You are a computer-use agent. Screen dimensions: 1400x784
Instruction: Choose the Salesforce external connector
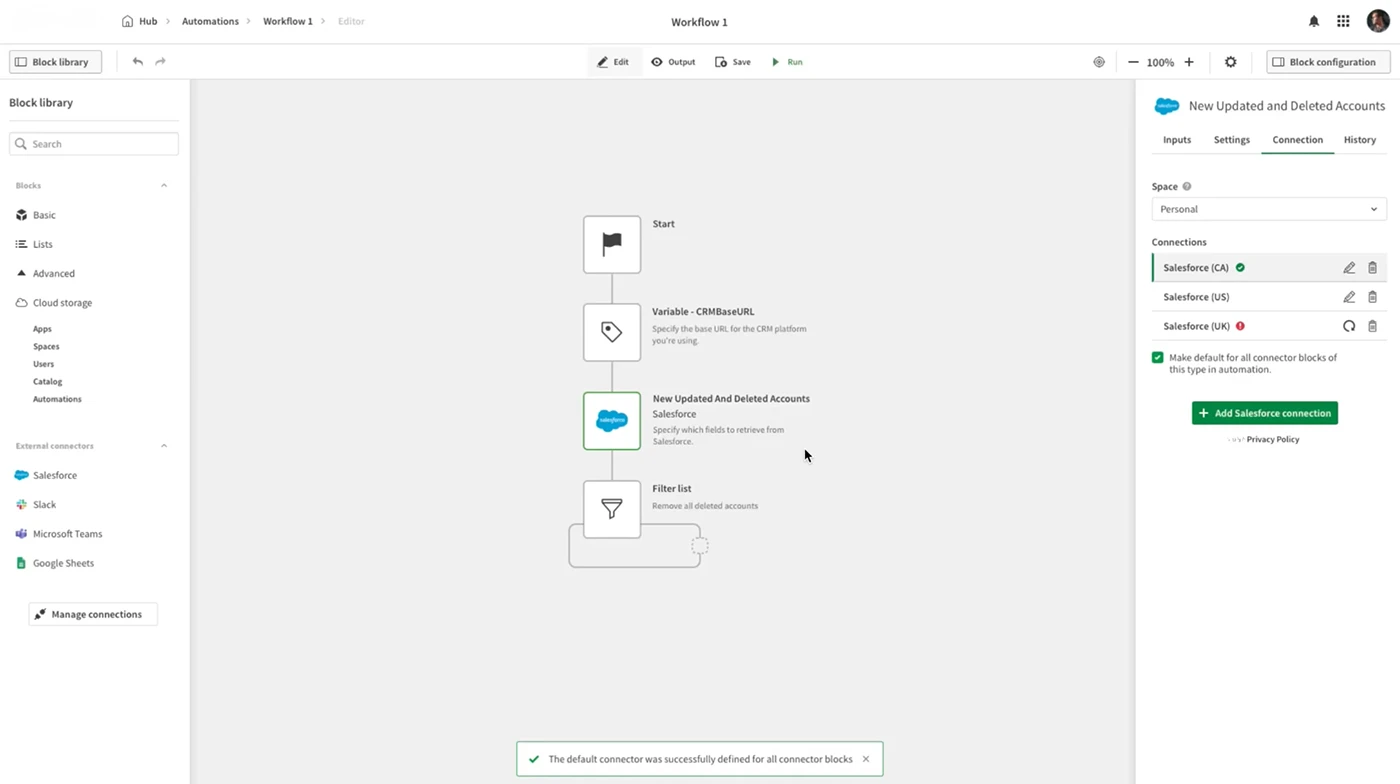(x=46, y=475)
